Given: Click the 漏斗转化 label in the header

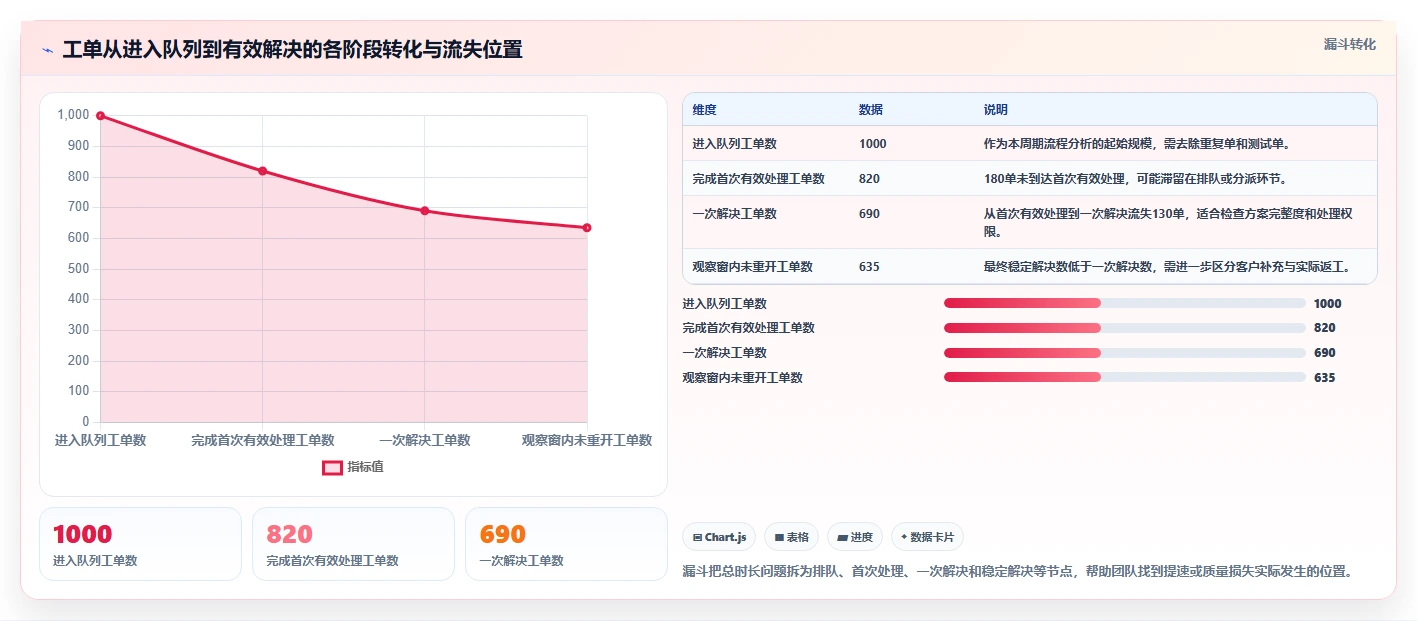Looking at the screenshot, I should (x=1349, y=44).
